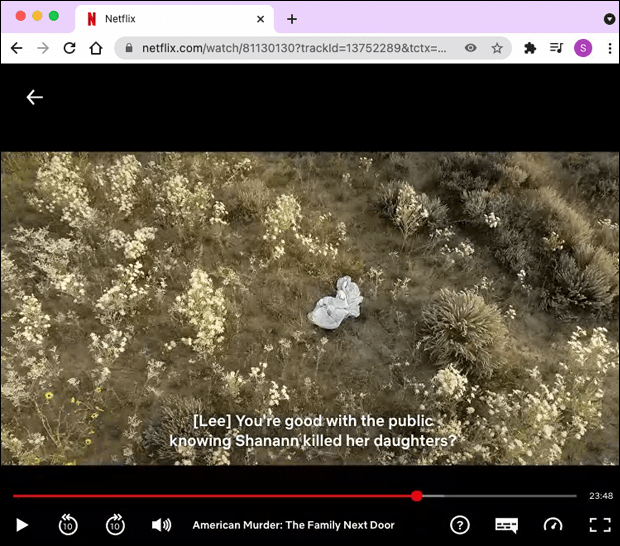Image resolution: width=620 pixels, height=546 pixels.
Task: Open a new browser tab
Action: [x=292, y=19]
